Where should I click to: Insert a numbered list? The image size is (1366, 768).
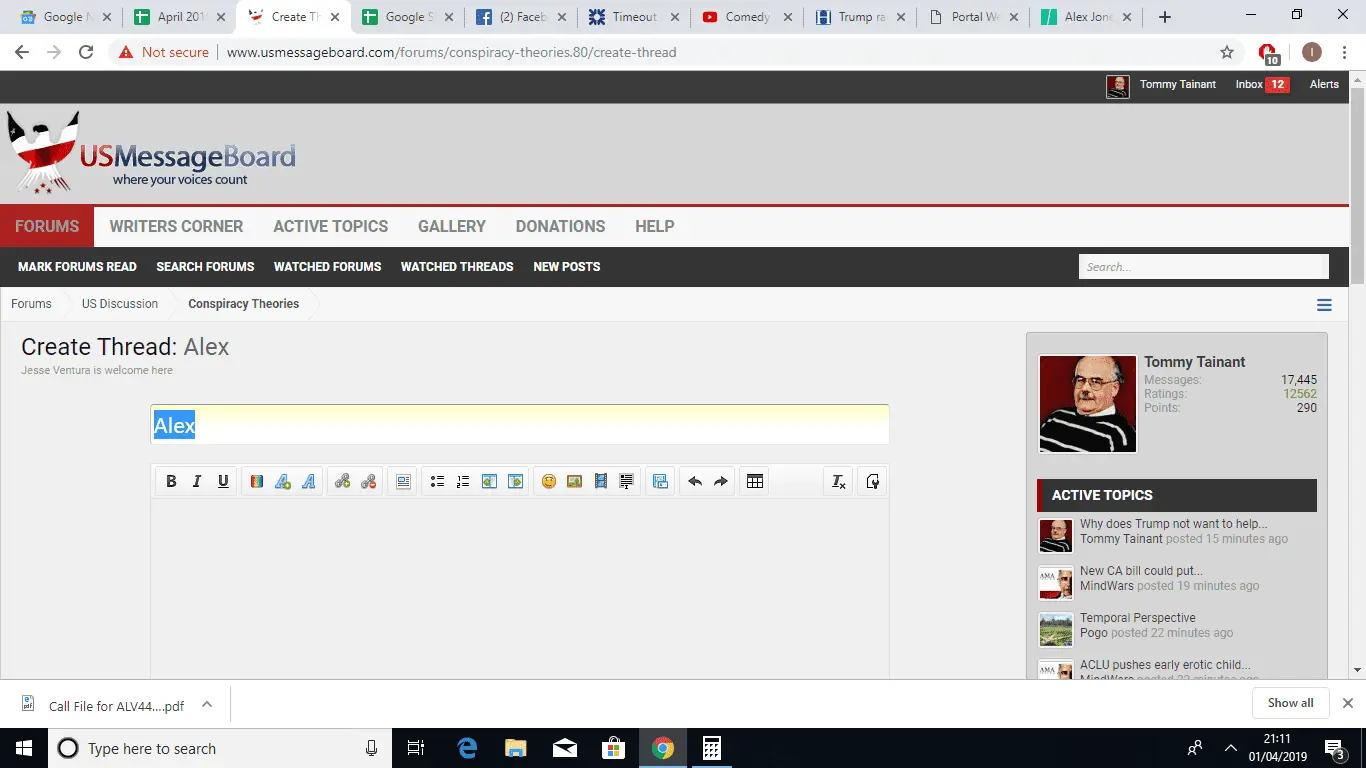pos(463,482)
